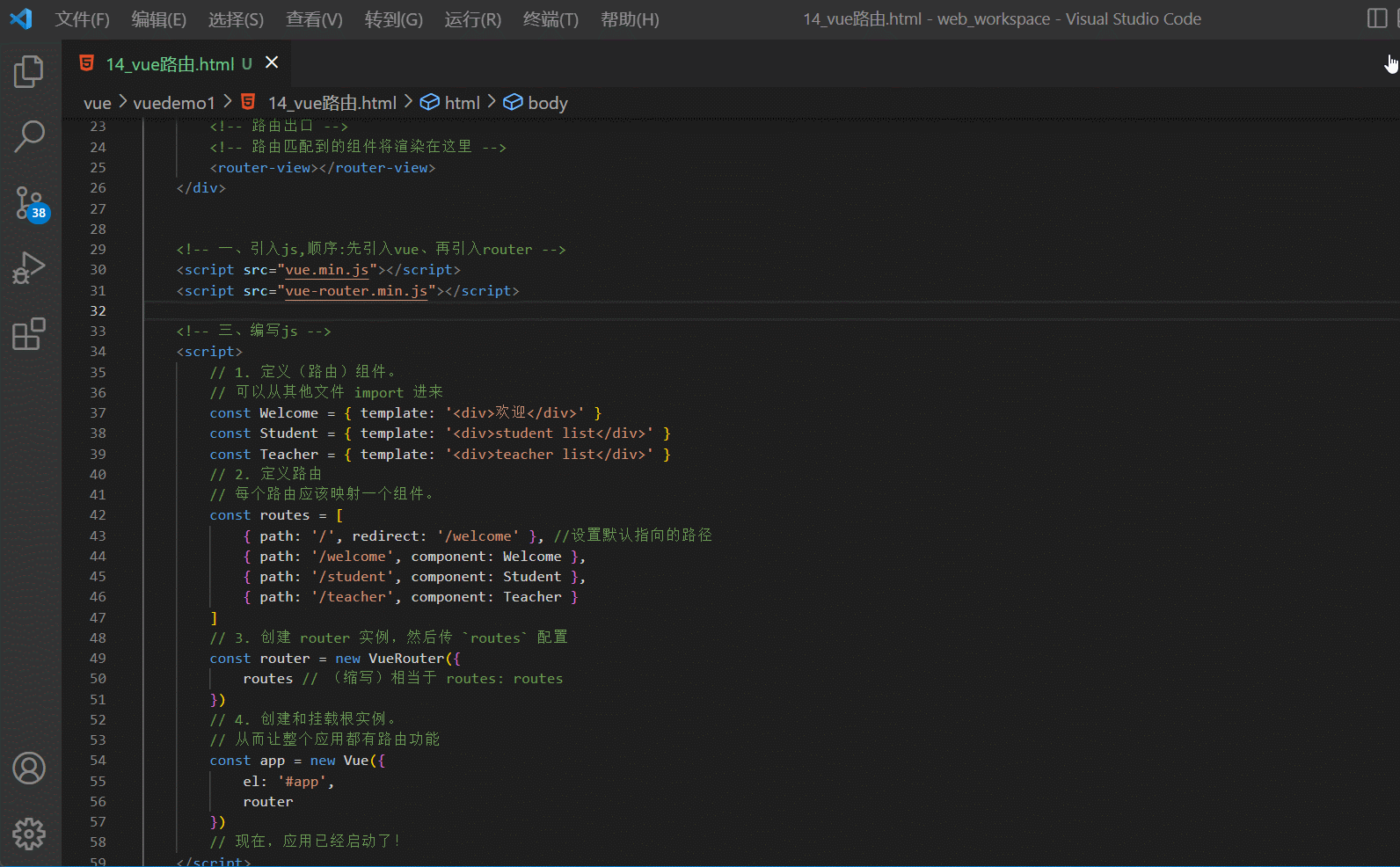The width and height of the screenshot is (1400, 867).
Task: Open the 转到(G) menu
Action: pyautogui.click(x=394, y=19)
